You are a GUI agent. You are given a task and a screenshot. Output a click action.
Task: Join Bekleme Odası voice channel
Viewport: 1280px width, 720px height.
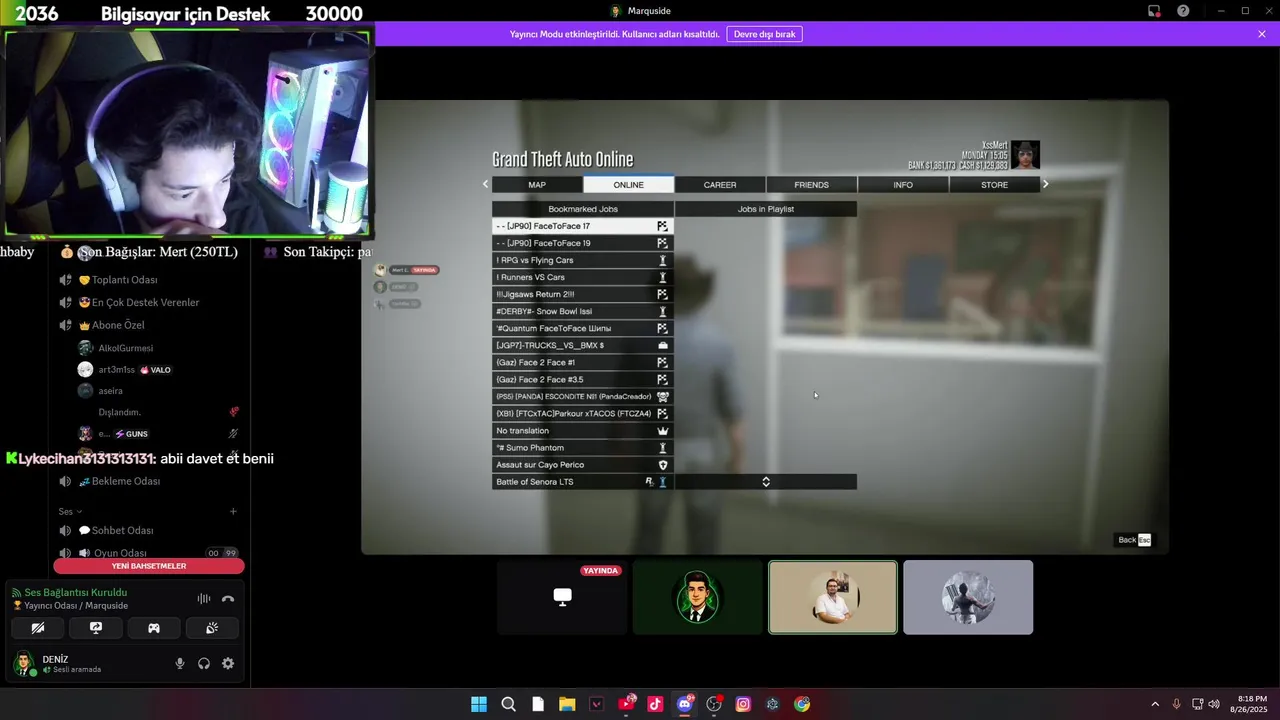126,481
